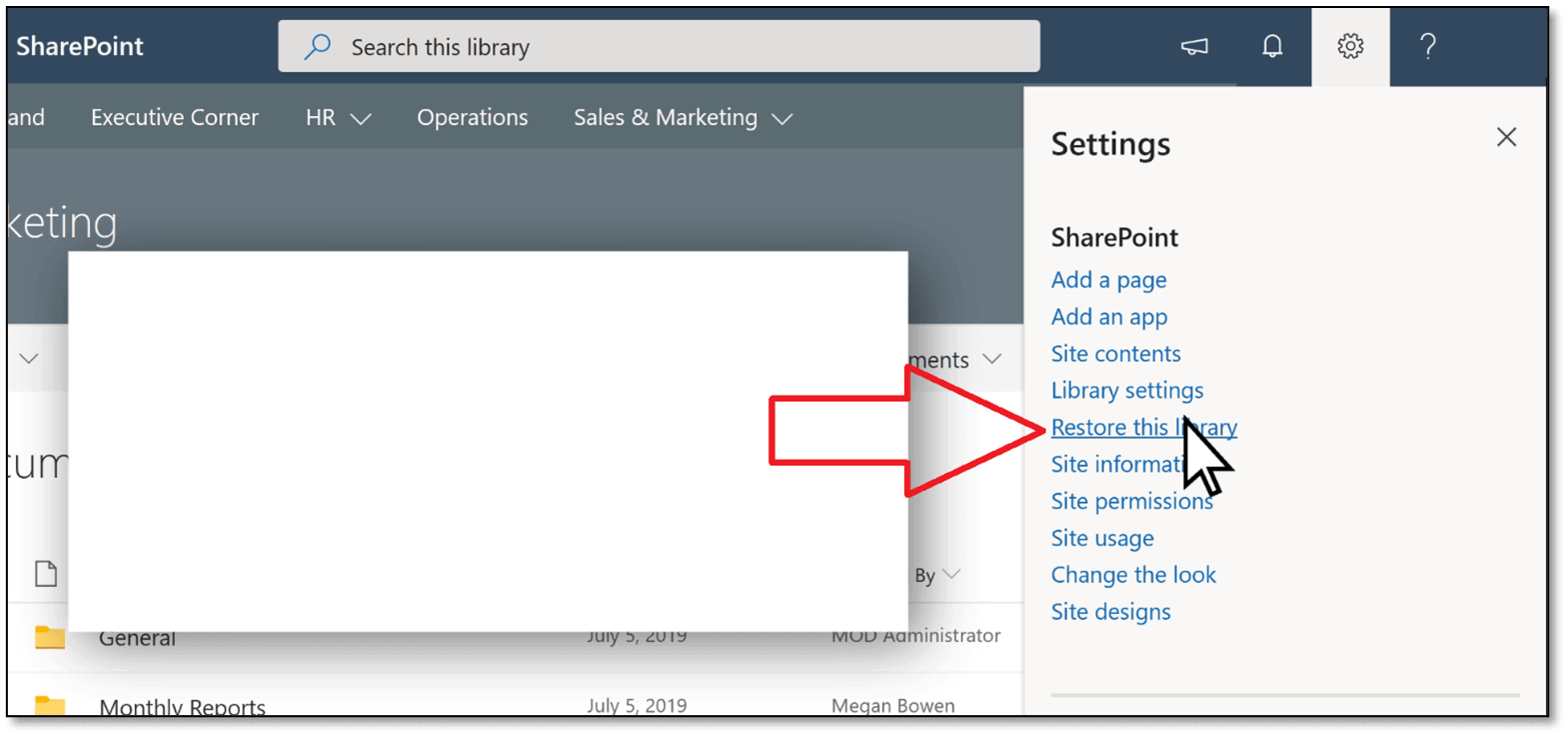
Task: Go to the Operations nav item
Action: (472, 118)
